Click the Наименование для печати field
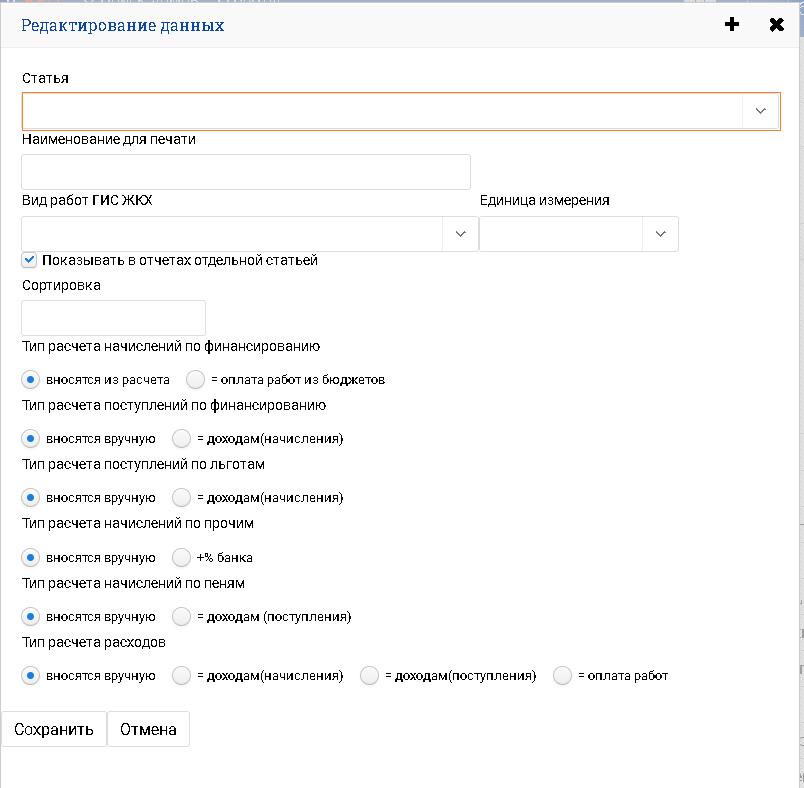Image resolution: width=804 pixels, height=788 pixels. click(x=245, y=172)
